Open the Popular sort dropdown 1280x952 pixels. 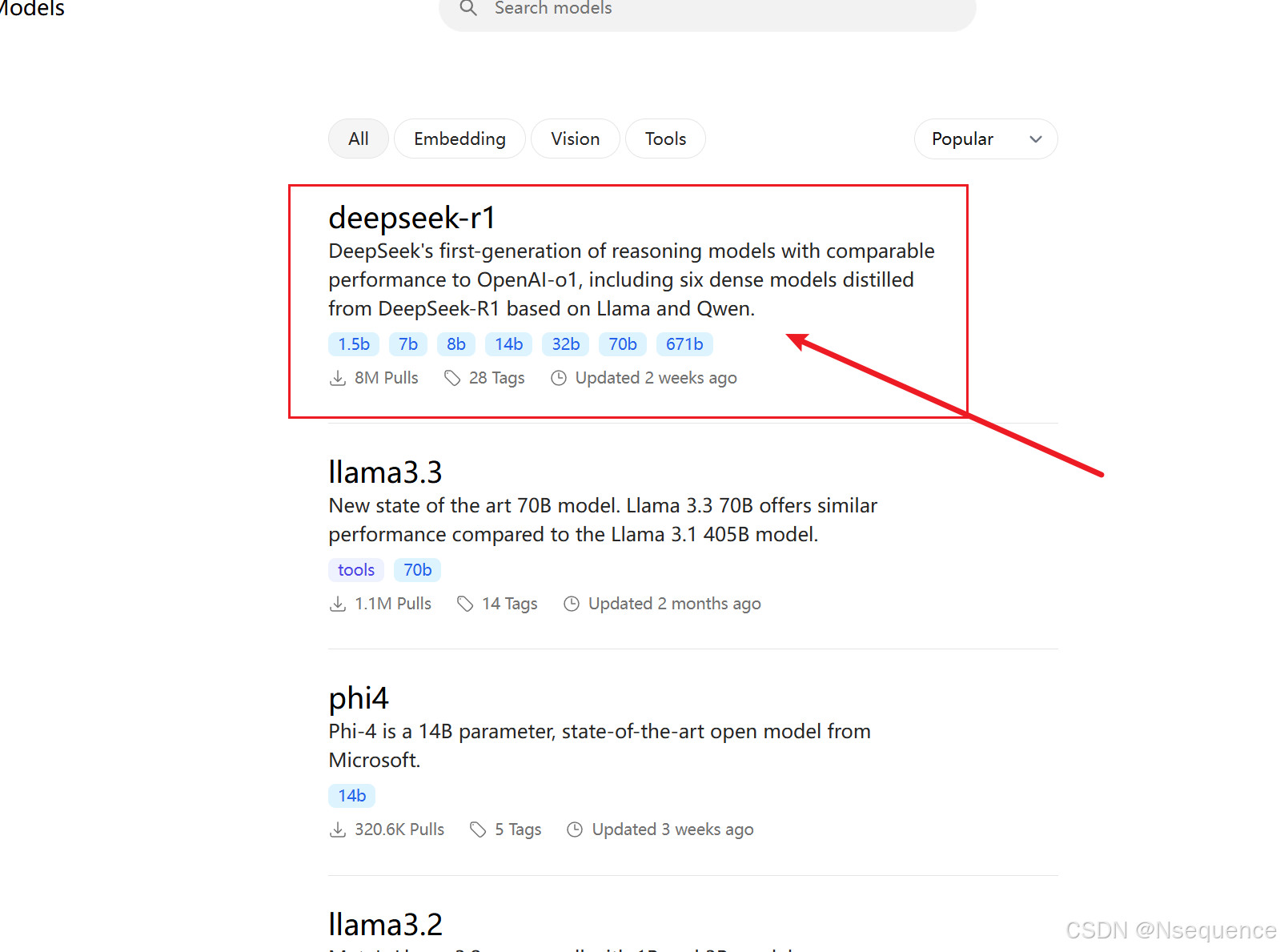[x=985, y=139]
